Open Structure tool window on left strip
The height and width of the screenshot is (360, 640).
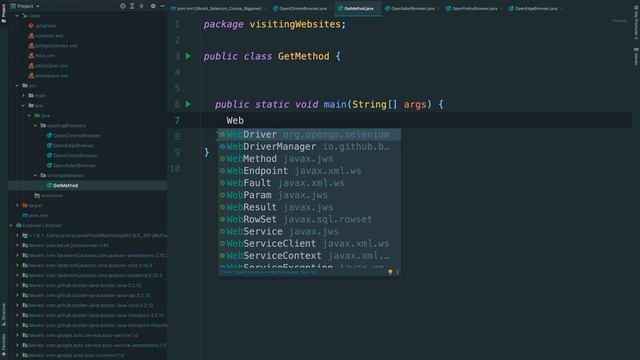(4, 314)
